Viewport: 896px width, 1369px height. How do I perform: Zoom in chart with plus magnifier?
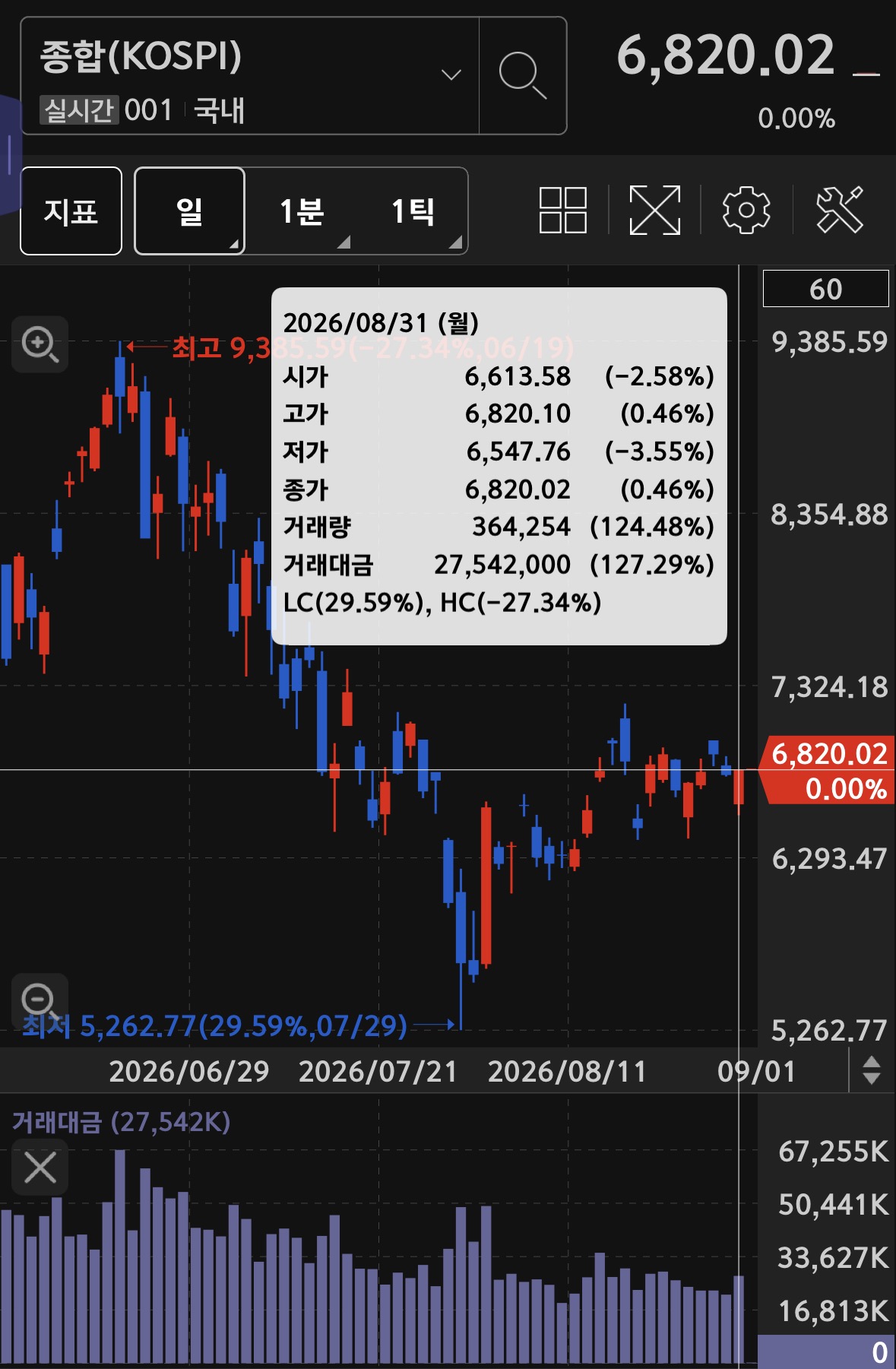pos(40,344)
